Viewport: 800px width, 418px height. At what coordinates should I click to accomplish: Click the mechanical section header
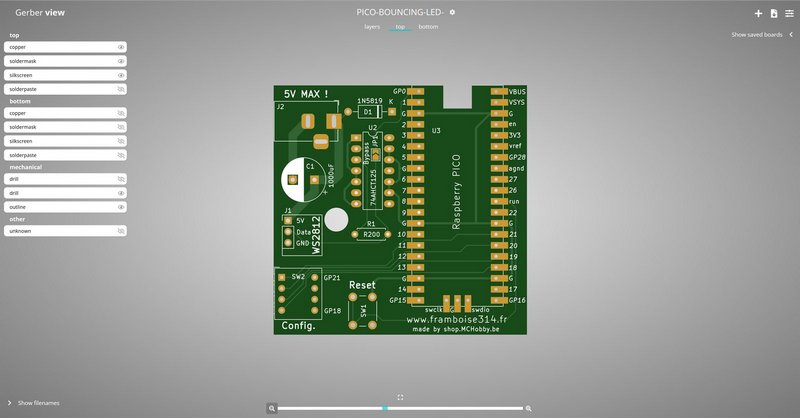(x=26, y=167)
